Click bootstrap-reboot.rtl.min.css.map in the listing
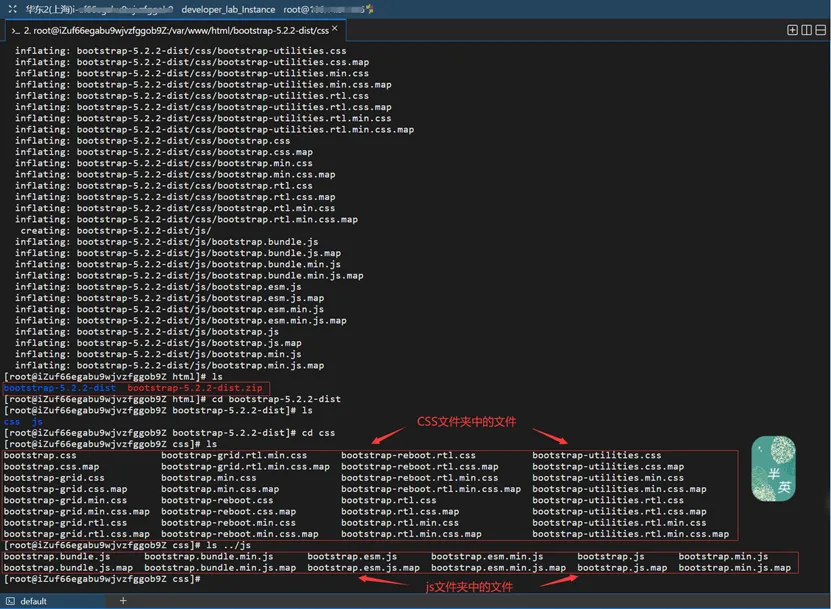Screen dimensions: 831x609 (431, 489)
